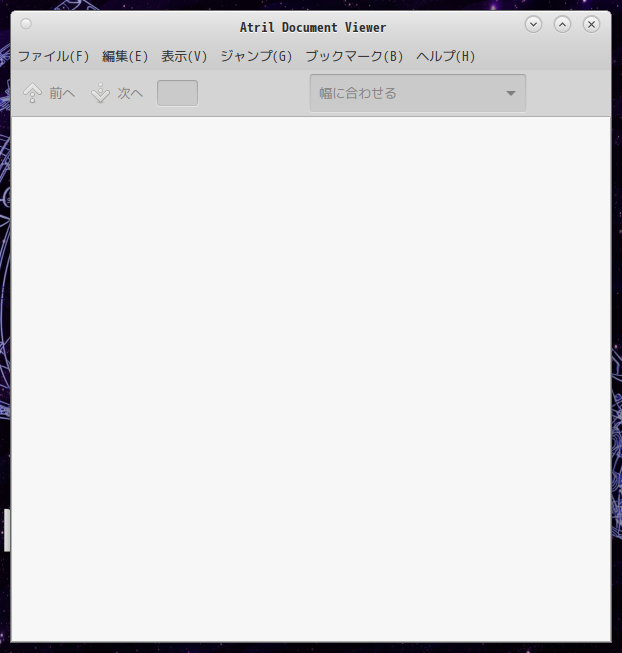Click the 前へ up-arrow icon
The image size is (622, 653).
[x=32, y=93]
